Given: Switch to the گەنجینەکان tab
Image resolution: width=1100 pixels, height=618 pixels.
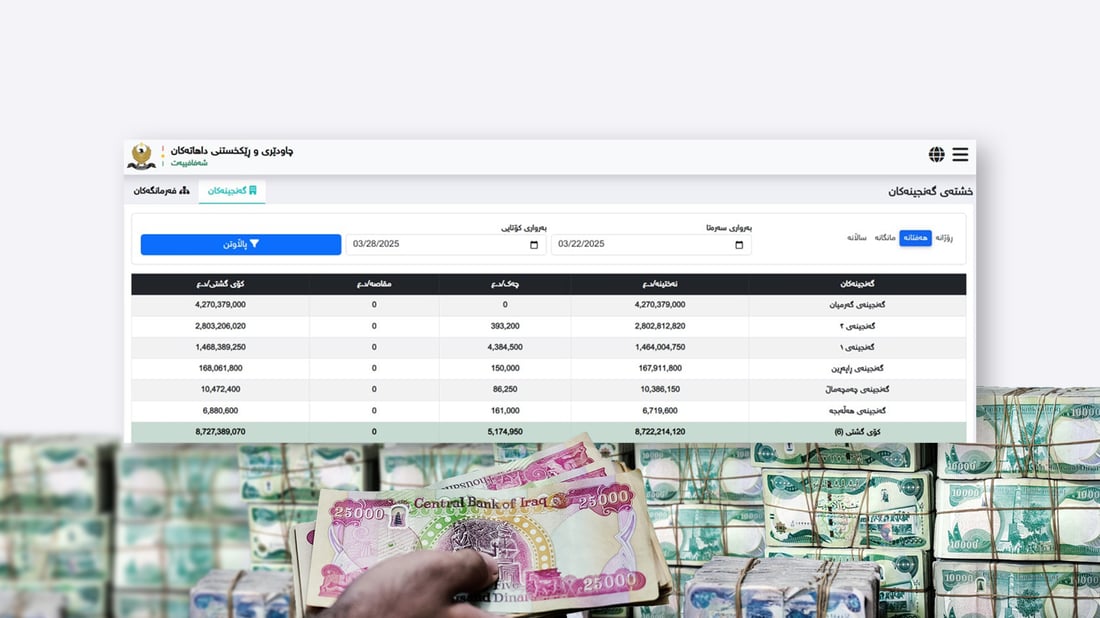Looking at the screenshot, I should pos(232,190).
